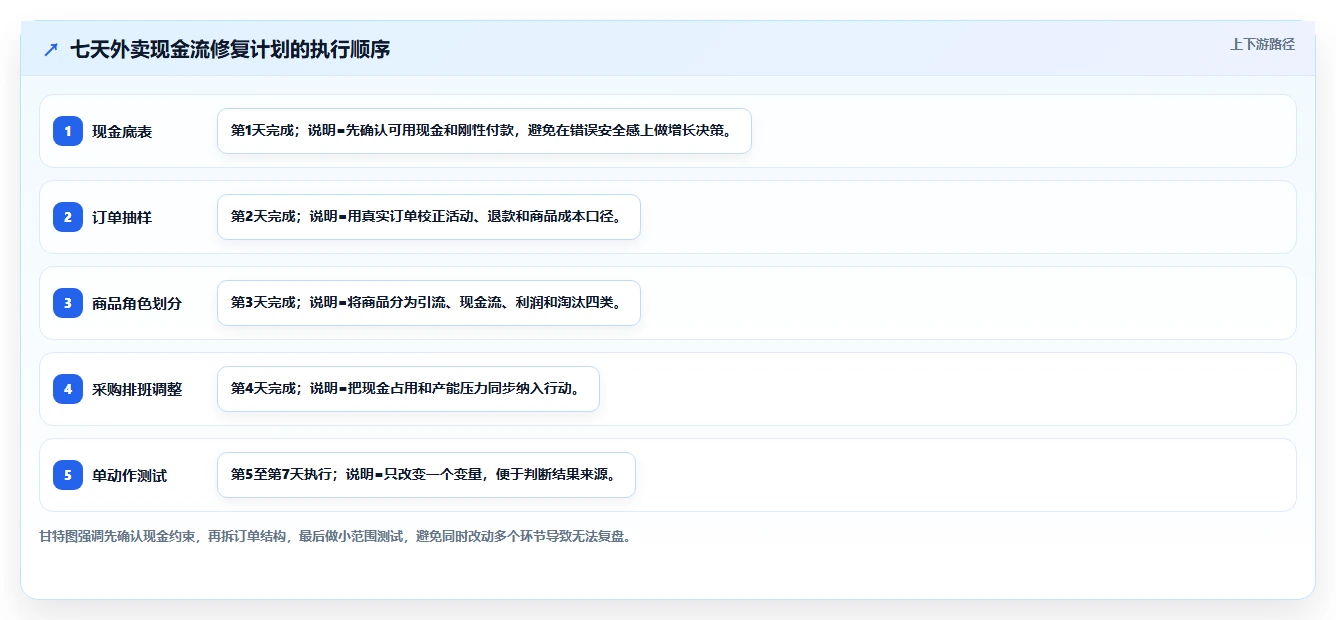The width and height of the screenshot is (1336, 620).
Task: Click the 采购排班调整 step label
Action: 137,390
